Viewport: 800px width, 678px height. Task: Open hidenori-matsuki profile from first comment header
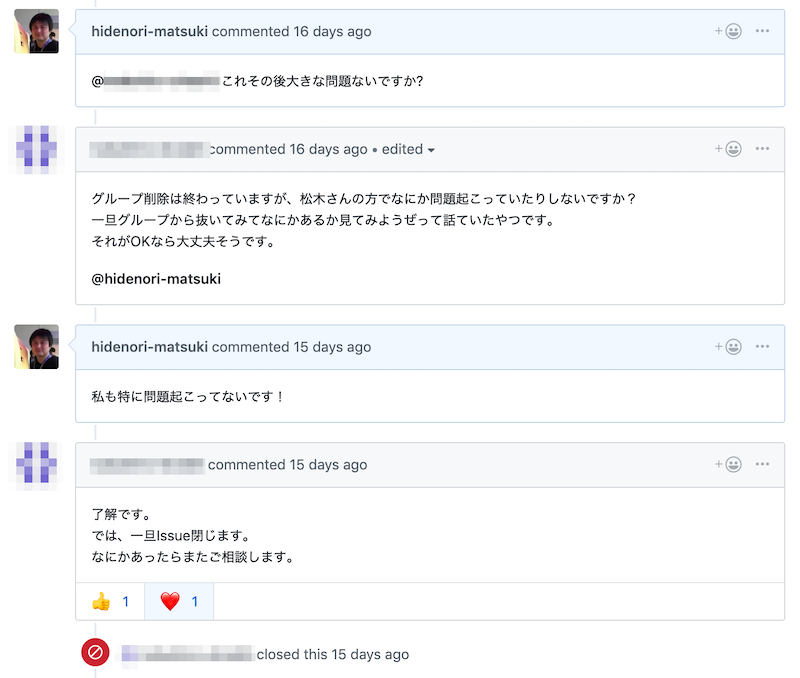click(x=149, y=32)
